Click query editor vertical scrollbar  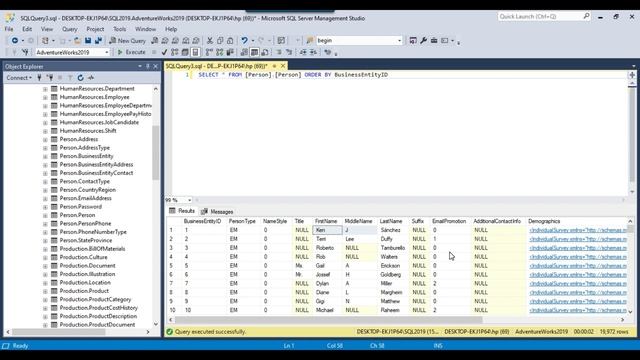(x=632, y=135)
